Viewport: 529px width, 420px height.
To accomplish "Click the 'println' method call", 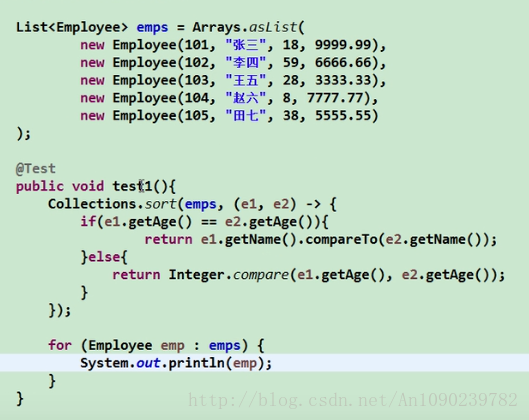I will coord(196,363).
